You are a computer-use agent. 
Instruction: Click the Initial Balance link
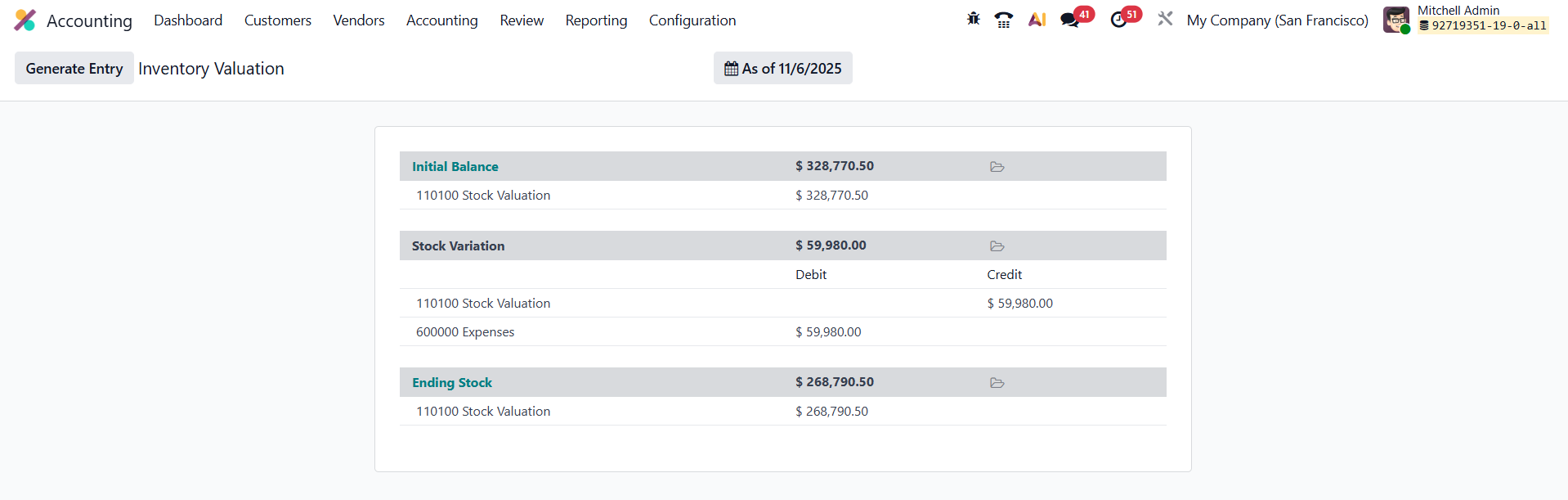tap(455, 167)
